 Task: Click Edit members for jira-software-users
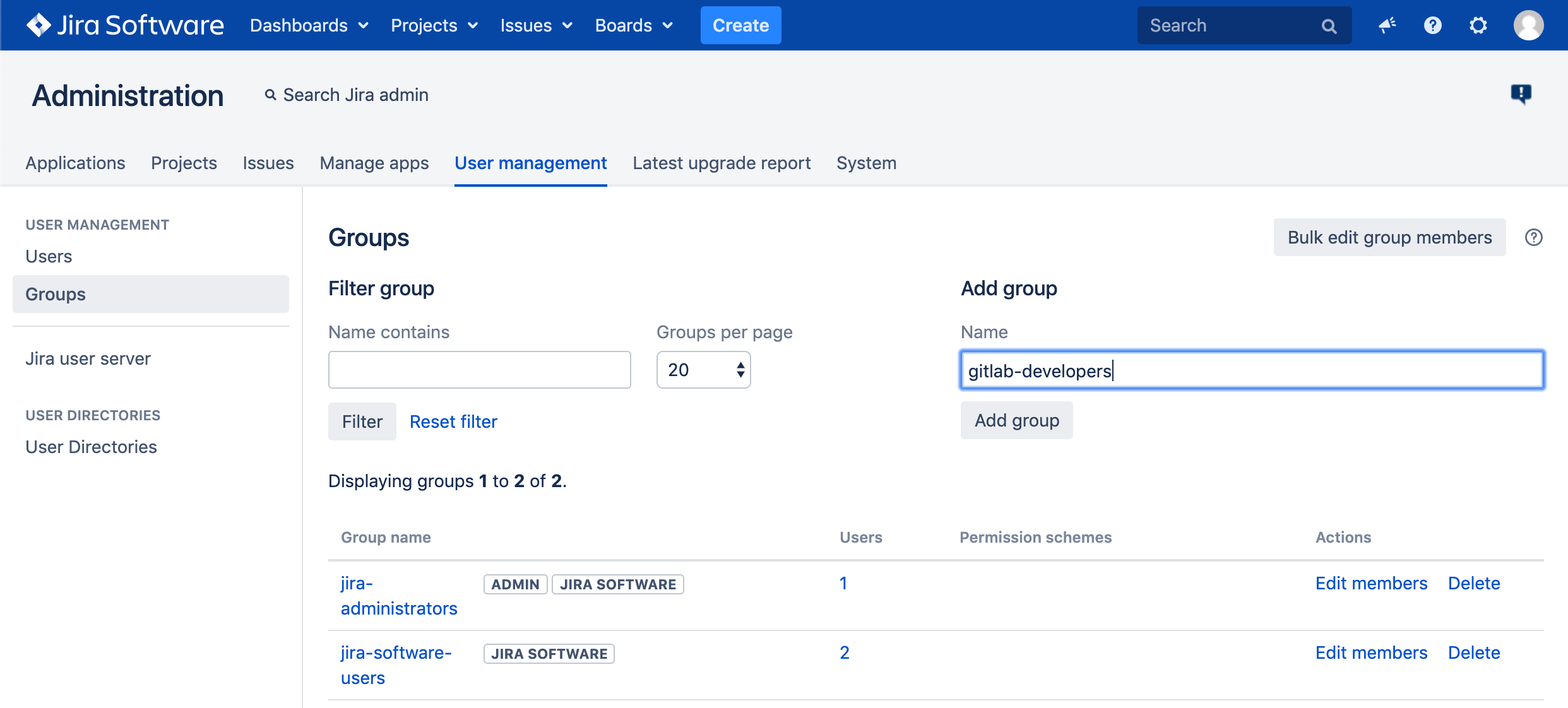click(x=1370, y=652)
